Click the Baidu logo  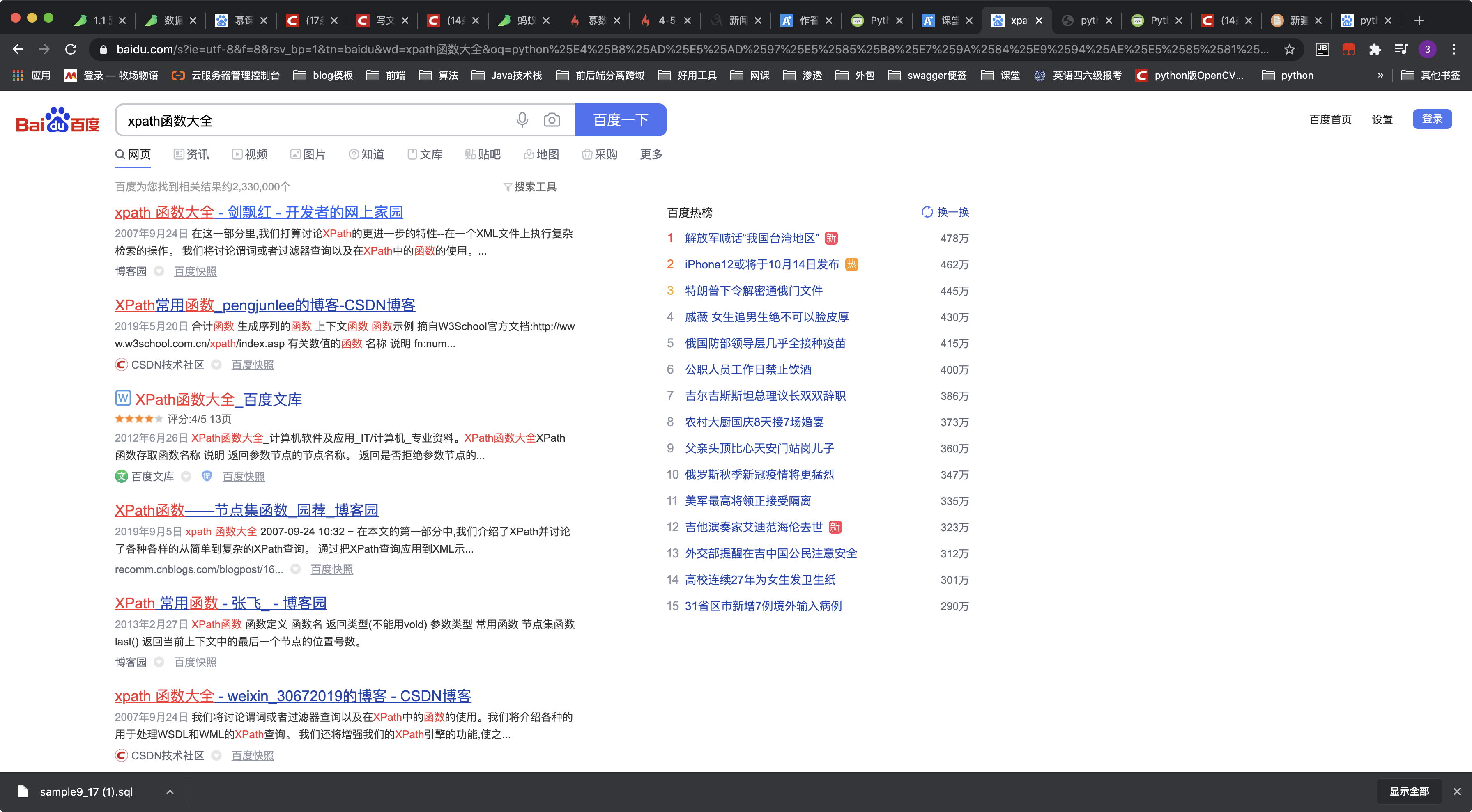click(58, 120)
